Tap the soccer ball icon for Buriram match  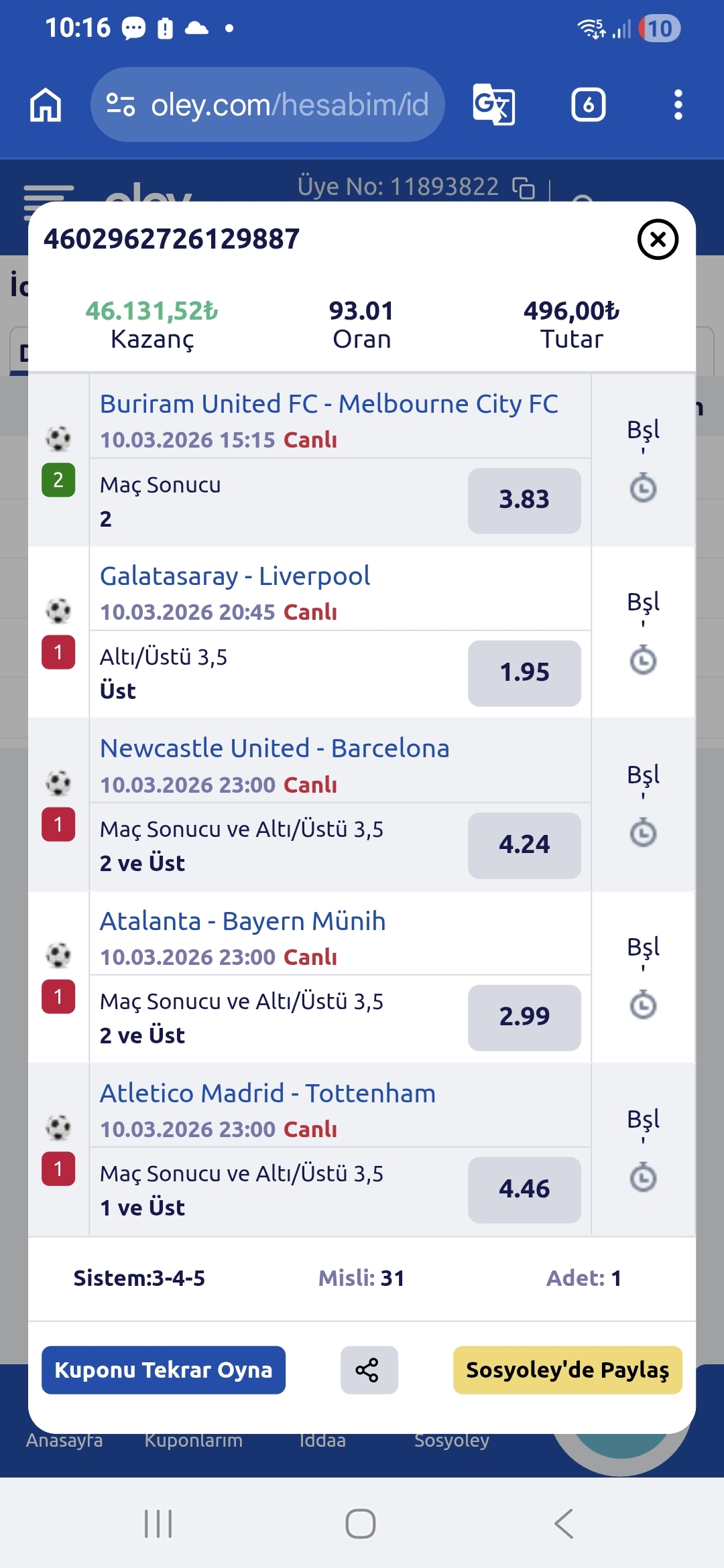pos(58,439)
